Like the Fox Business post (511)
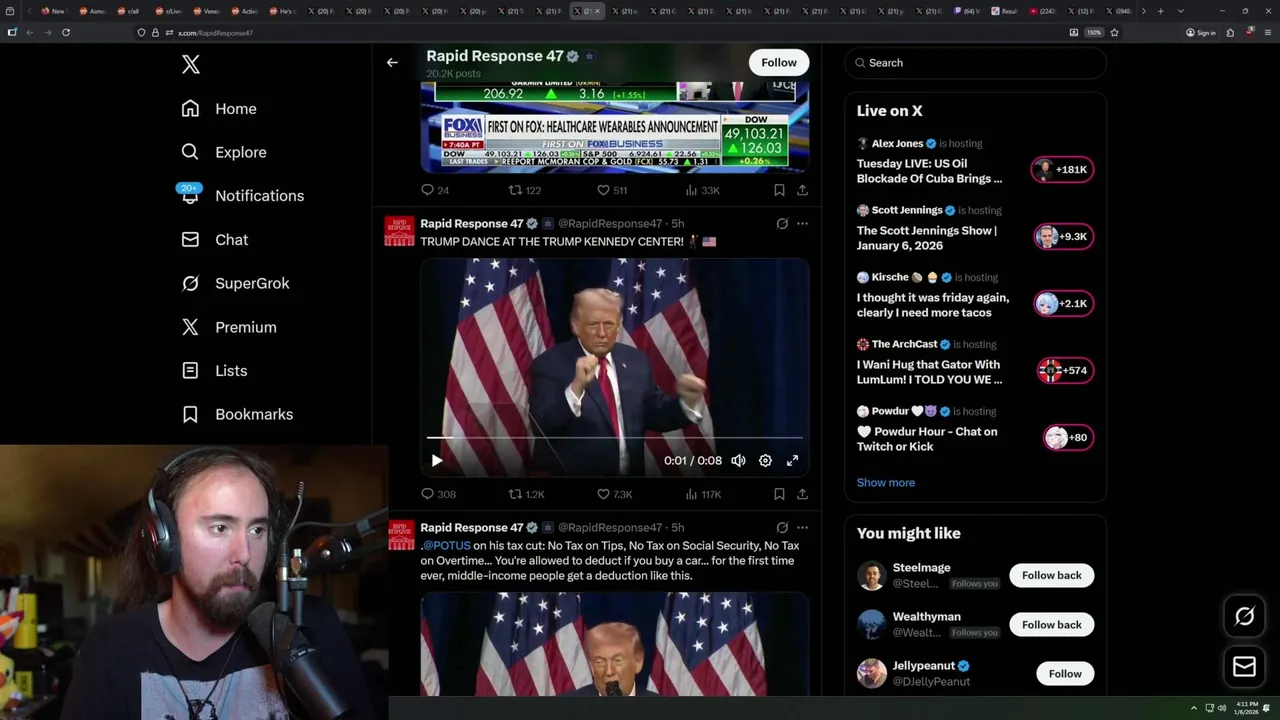 612,190
